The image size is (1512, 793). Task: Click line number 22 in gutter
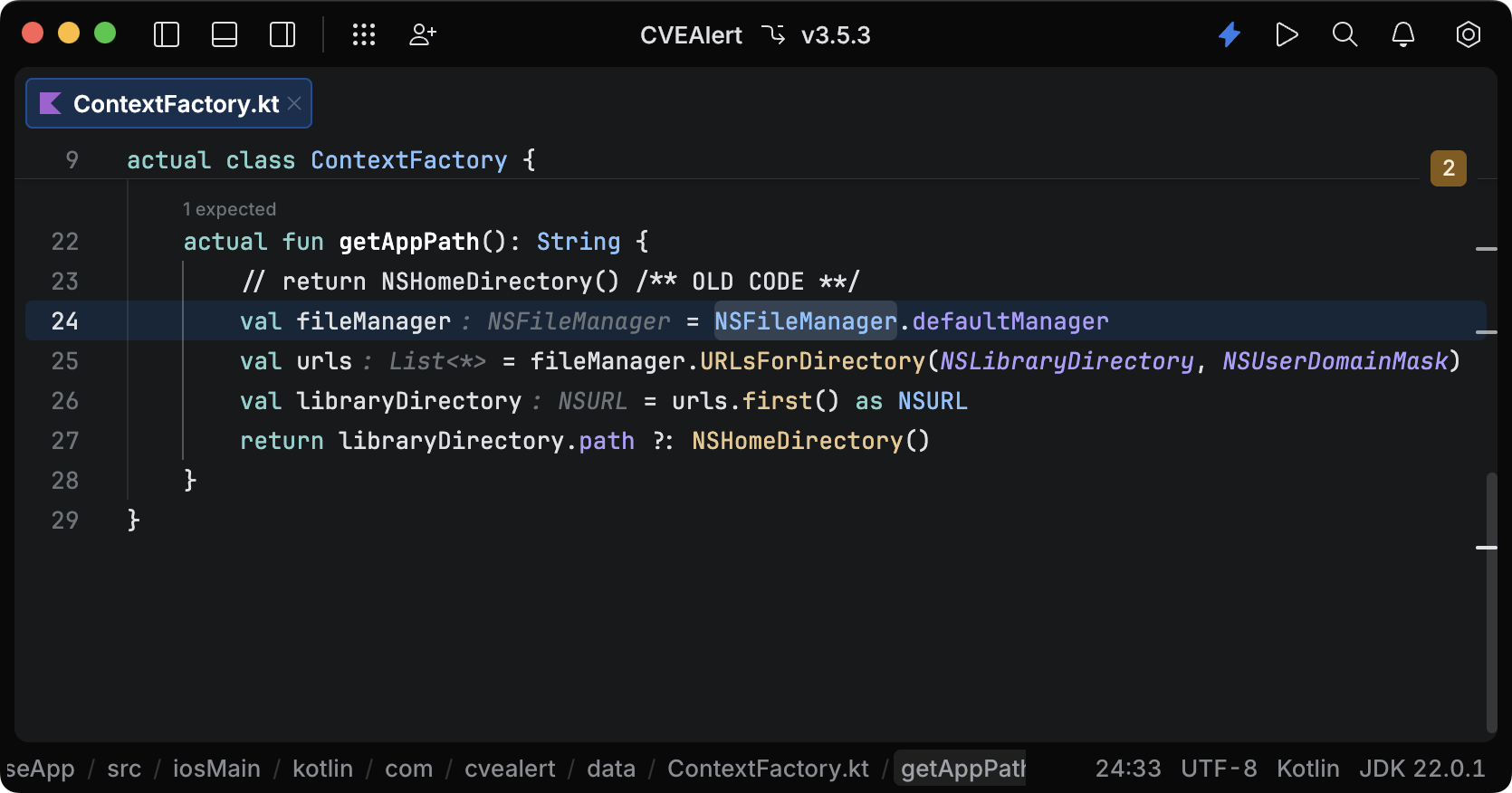click(x=65, y=242)
